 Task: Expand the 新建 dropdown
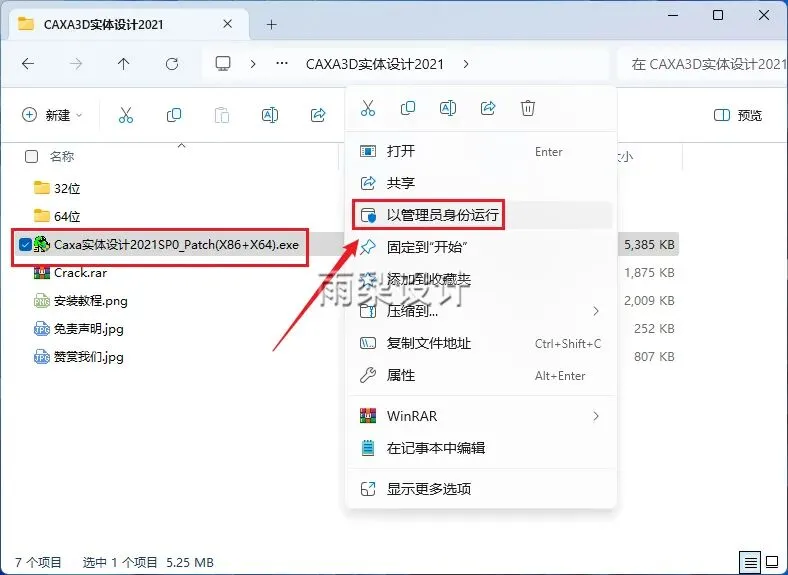(52, 115)
